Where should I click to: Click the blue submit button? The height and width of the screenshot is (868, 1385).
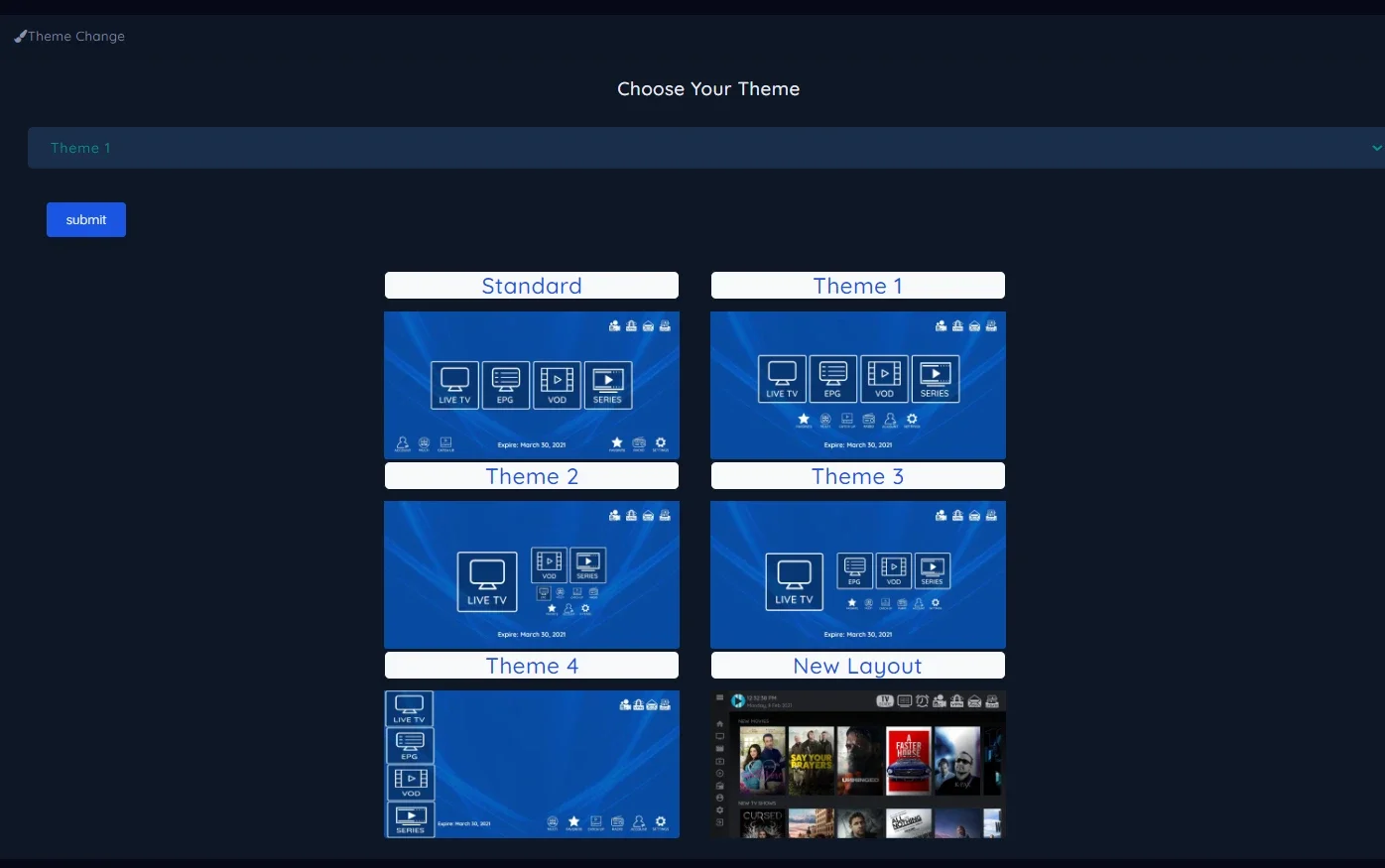click(86, 220)
